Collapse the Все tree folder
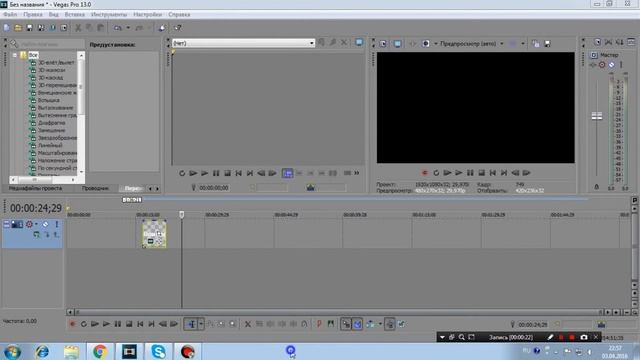 pos(15,55)
